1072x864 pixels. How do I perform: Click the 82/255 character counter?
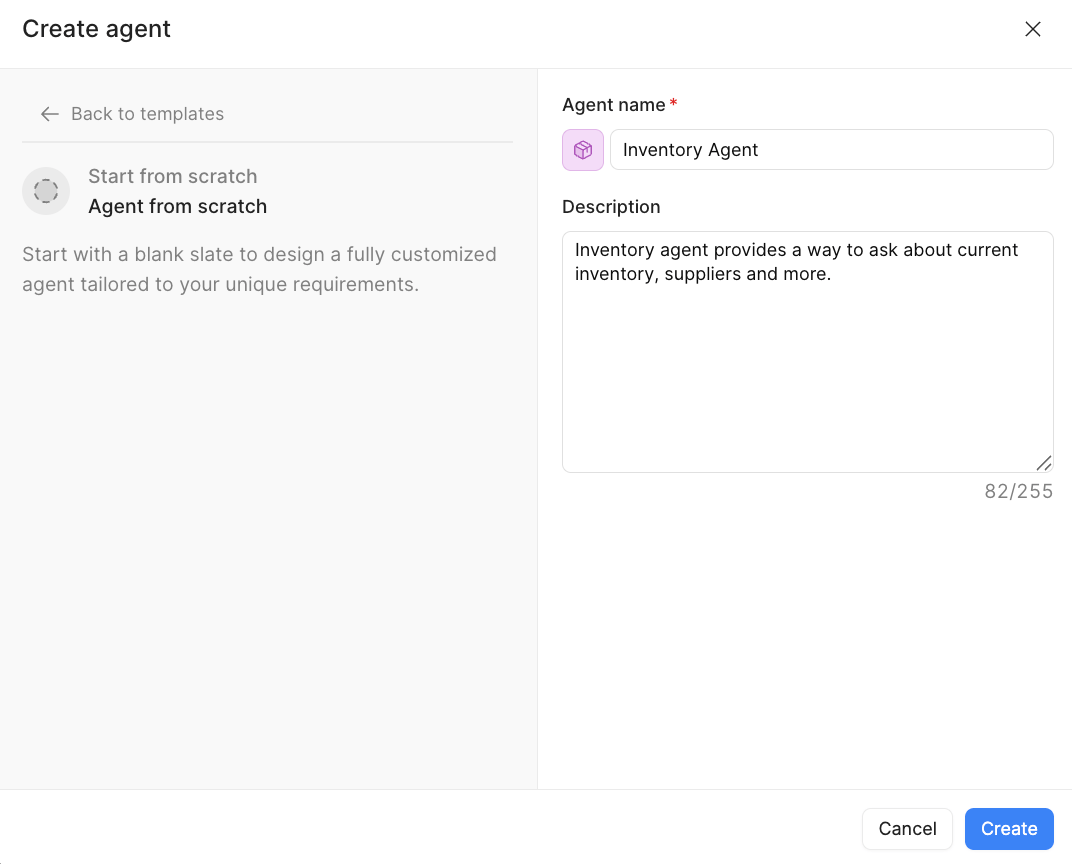pos(1019,491)
